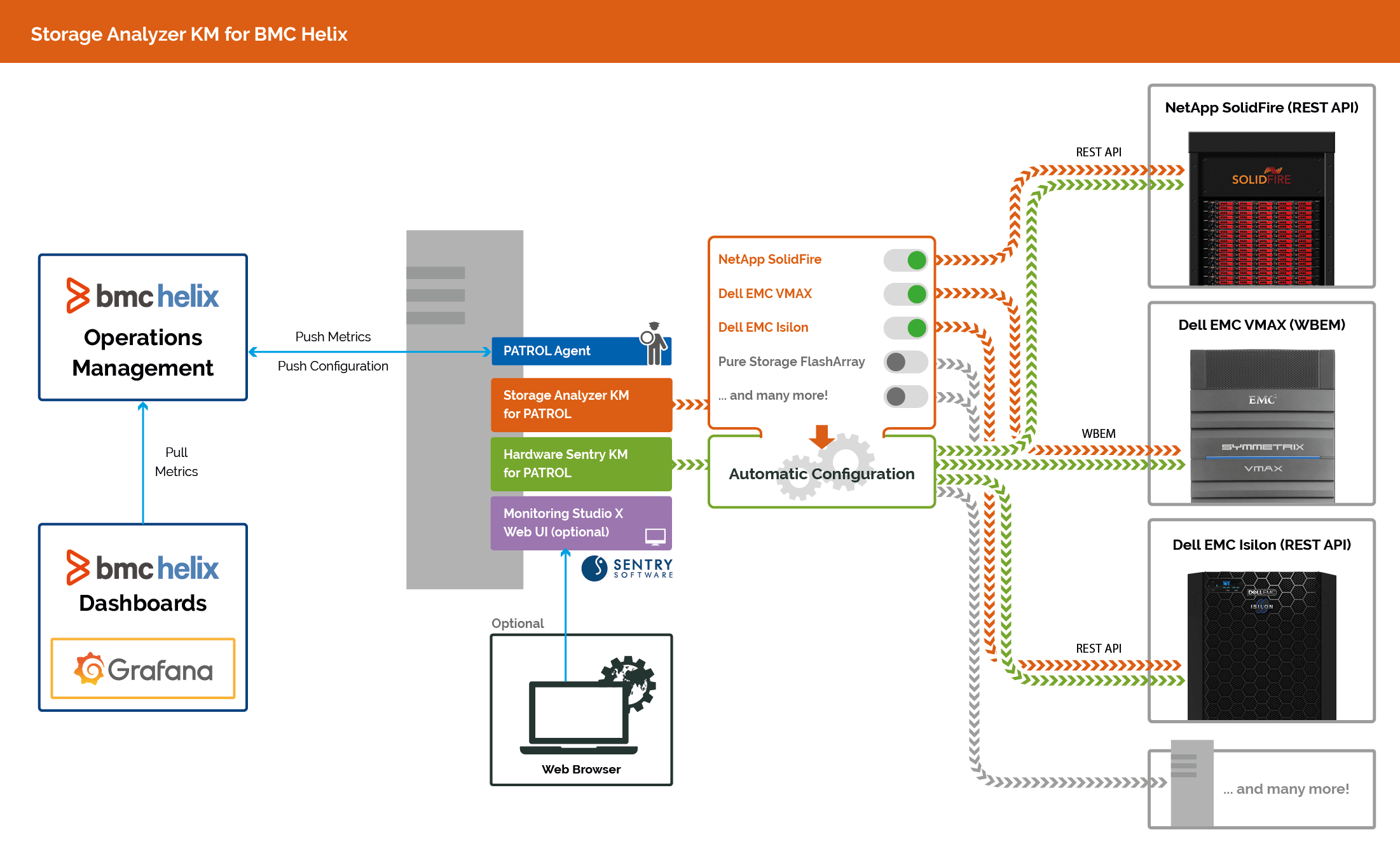Click the Dell EMC Isilon rack image

click(x=1261, y=646)
